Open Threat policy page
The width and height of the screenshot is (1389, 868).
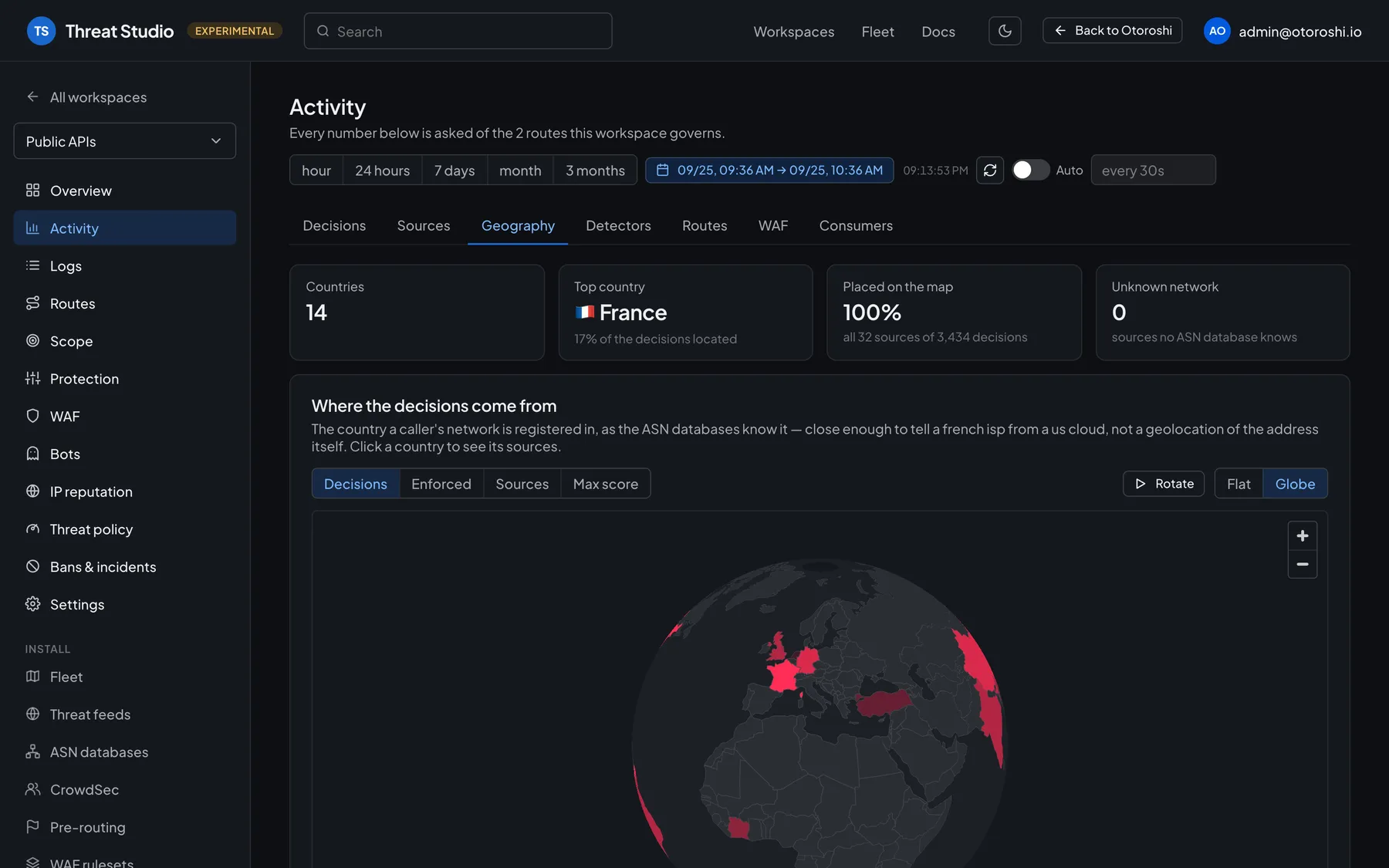pos(125,529)
